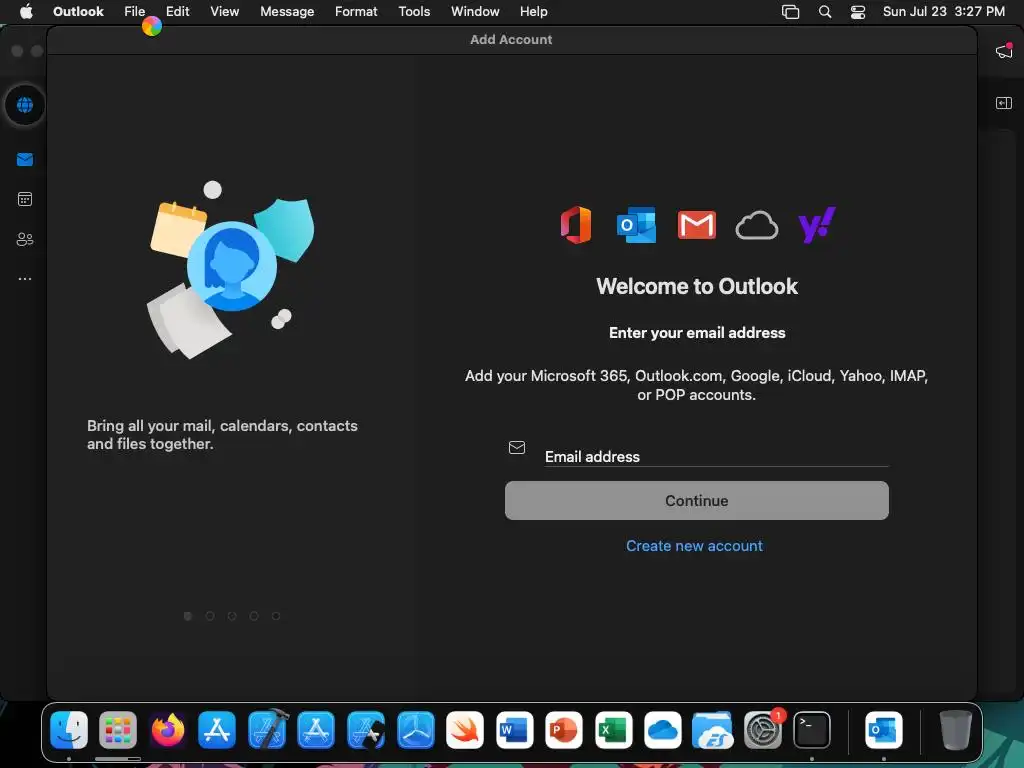1024x768 pixels.
Task: Show more apps via ellipsis in sidebar
Action: click(x=25, y=279)
